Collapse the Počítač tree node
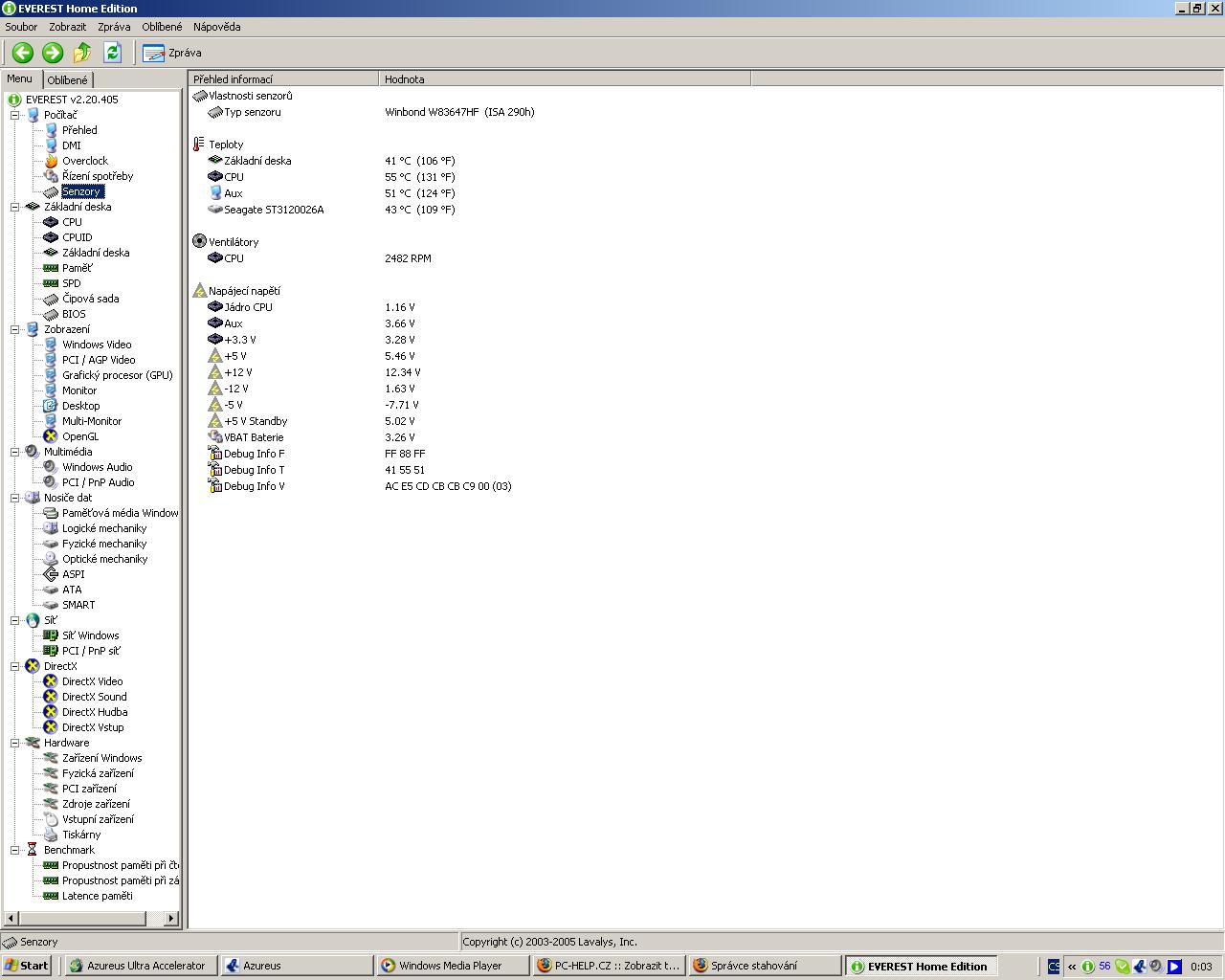 [x=15, y=115]
